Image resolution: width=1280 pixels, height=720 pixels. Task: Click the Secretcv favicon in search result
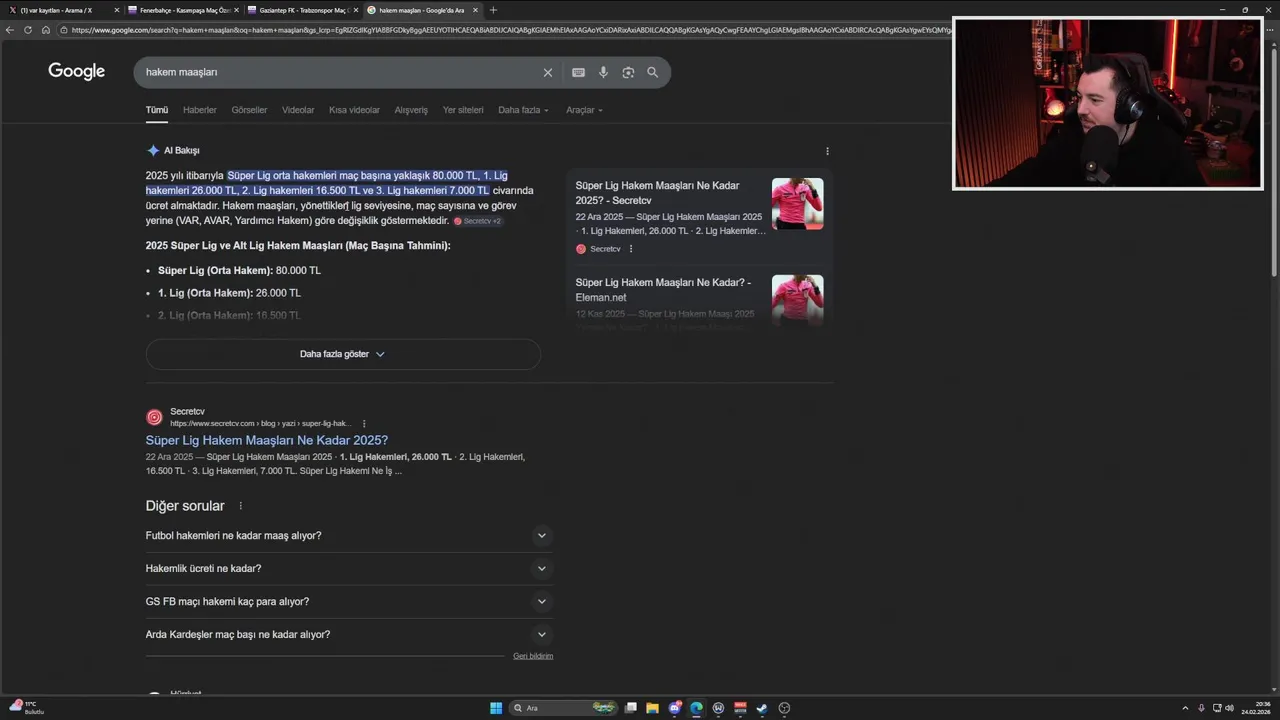click(154, 417)
